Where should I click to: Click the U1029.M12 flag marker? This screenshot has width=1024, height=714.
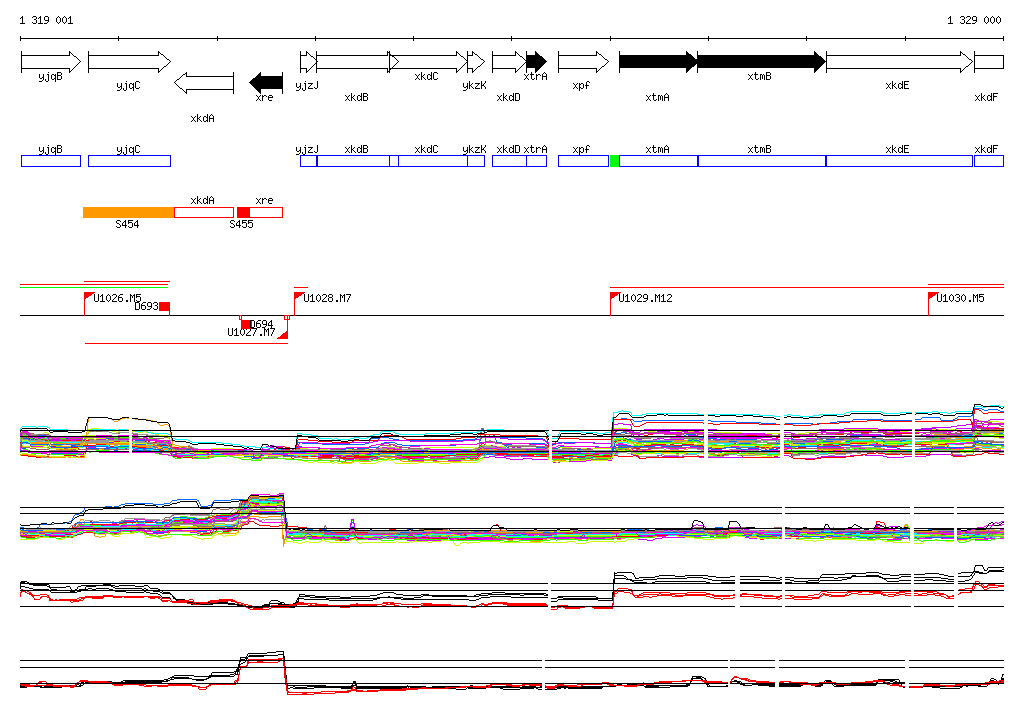[615, 297]
